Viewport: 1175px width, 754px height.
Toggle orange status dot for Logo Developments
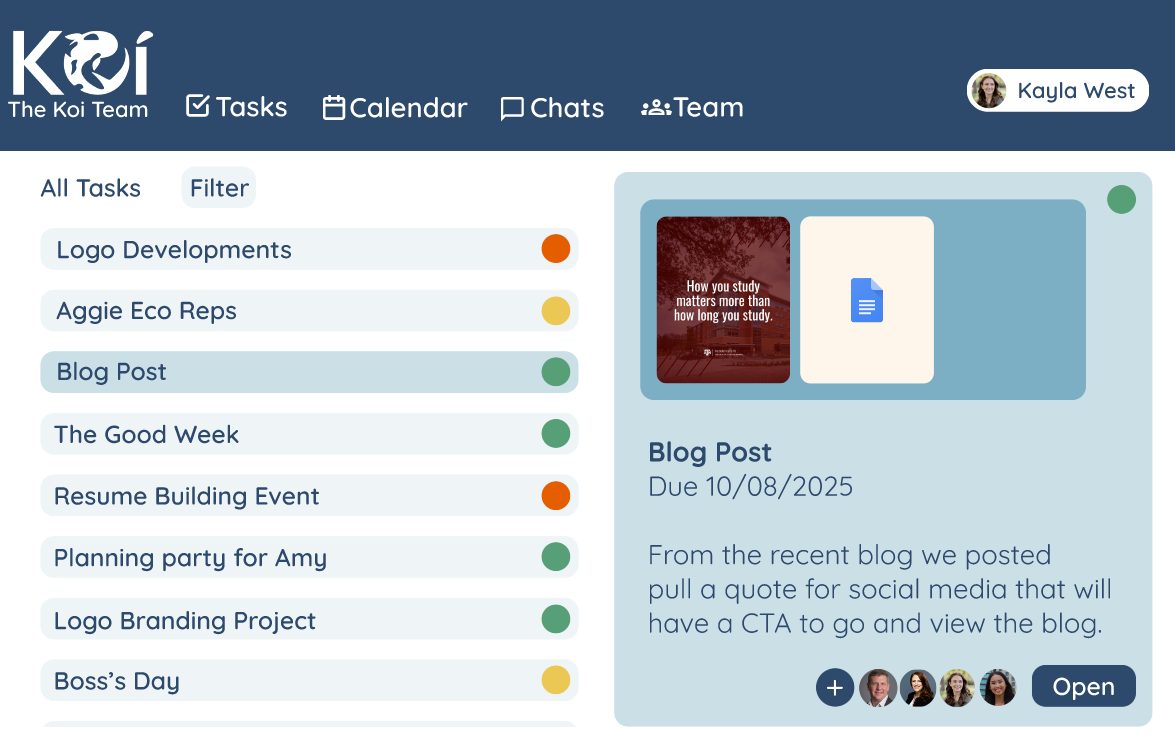point(555,249)
